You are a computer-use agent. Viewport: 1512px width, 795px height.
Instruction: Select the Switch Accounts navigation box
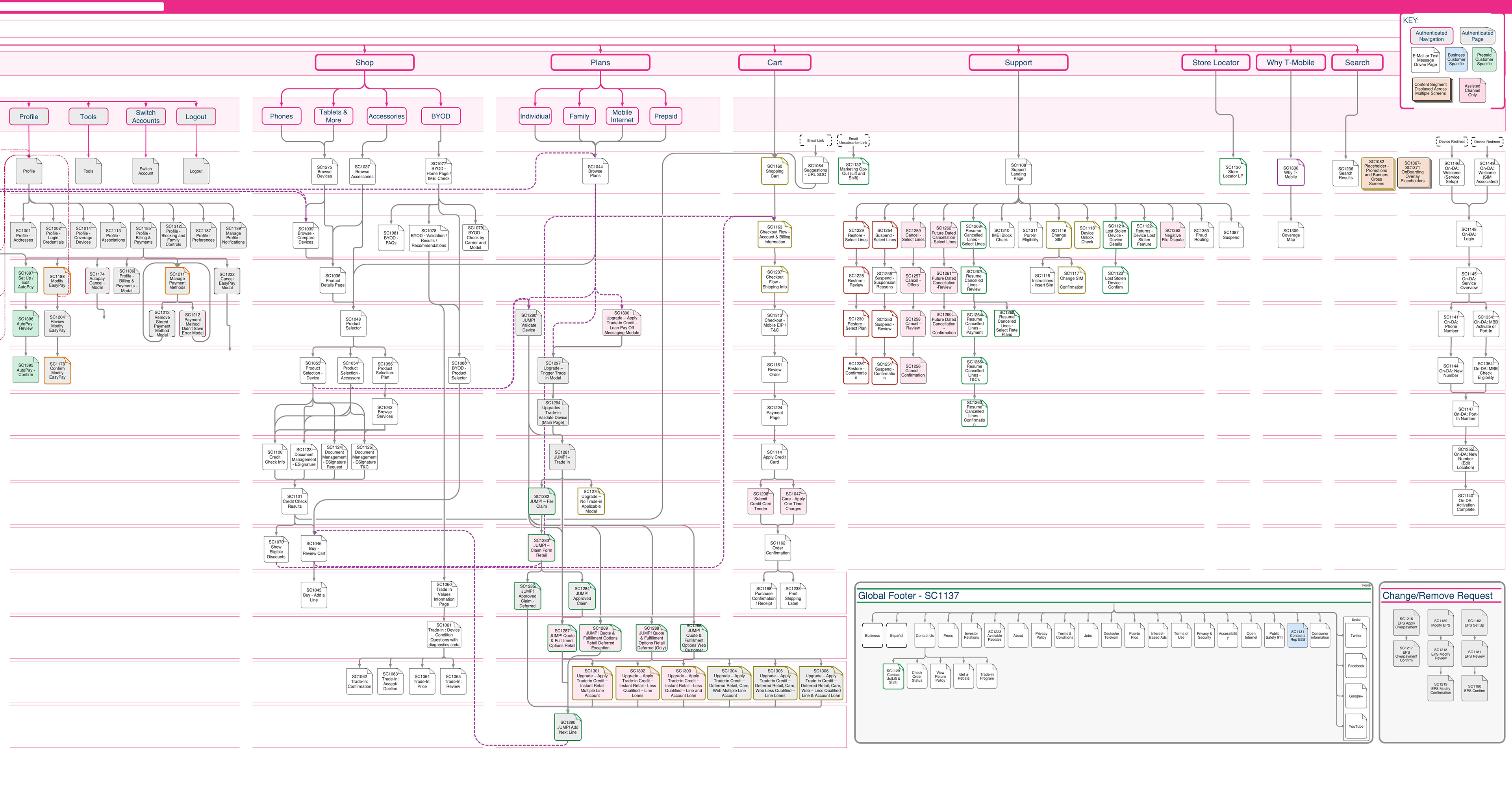[x=146, y=116]
